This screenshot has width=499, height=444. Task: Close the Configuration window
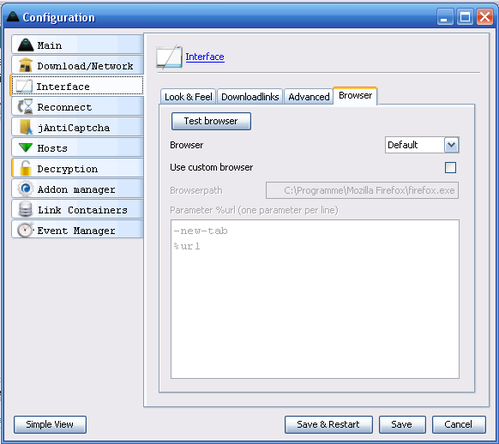pyautogui.click(x=485, y=17)
